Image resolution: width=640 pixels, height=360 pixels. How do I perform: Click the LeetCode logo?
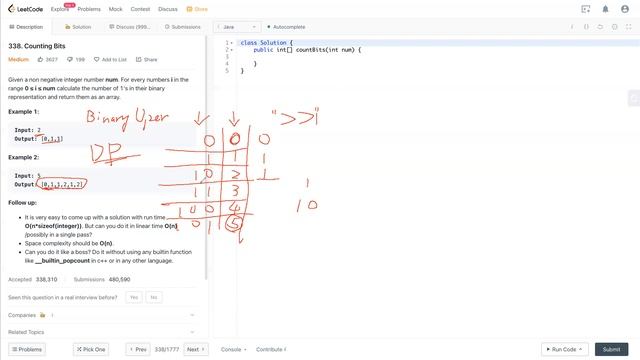click(x=25, y=9)
